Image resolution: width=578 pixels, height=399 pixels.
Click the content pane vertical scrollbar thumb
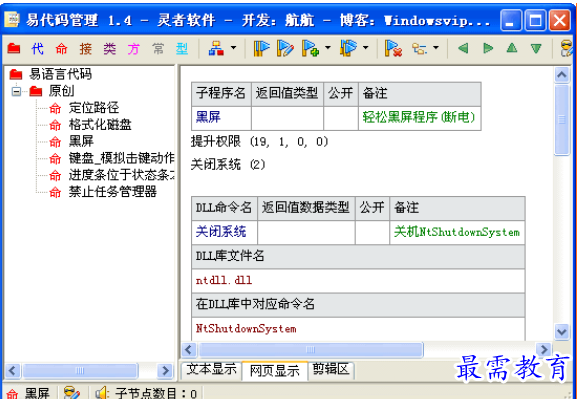coord(562,120)
